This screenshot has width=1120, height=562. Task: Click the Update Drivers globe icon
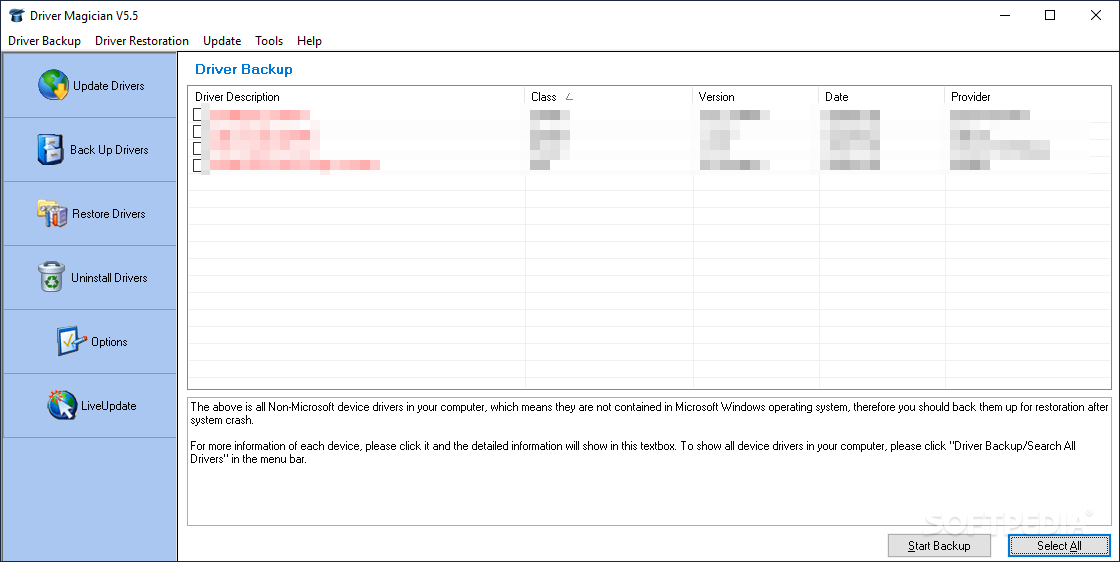point(54,85)
